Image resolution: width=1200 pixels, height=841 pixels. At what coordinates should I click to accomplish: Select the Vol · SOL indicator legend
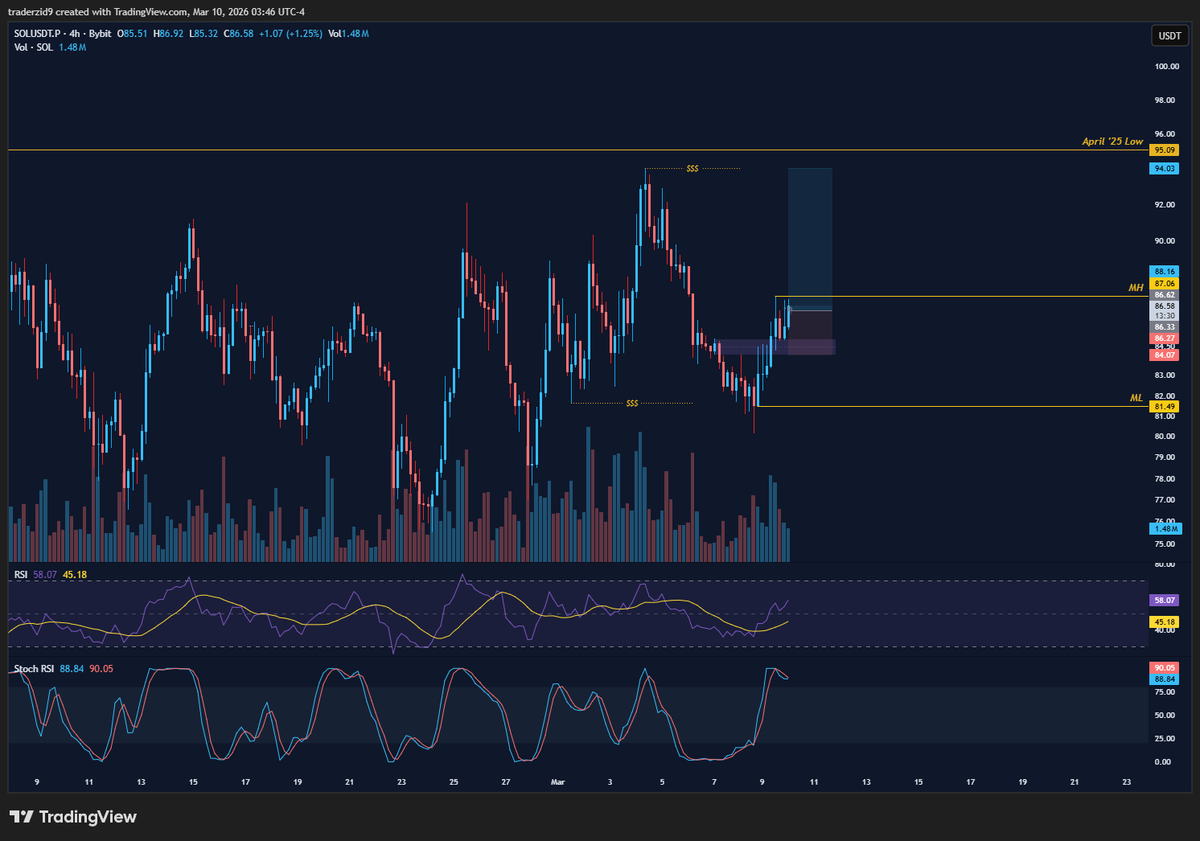(32, 46)
